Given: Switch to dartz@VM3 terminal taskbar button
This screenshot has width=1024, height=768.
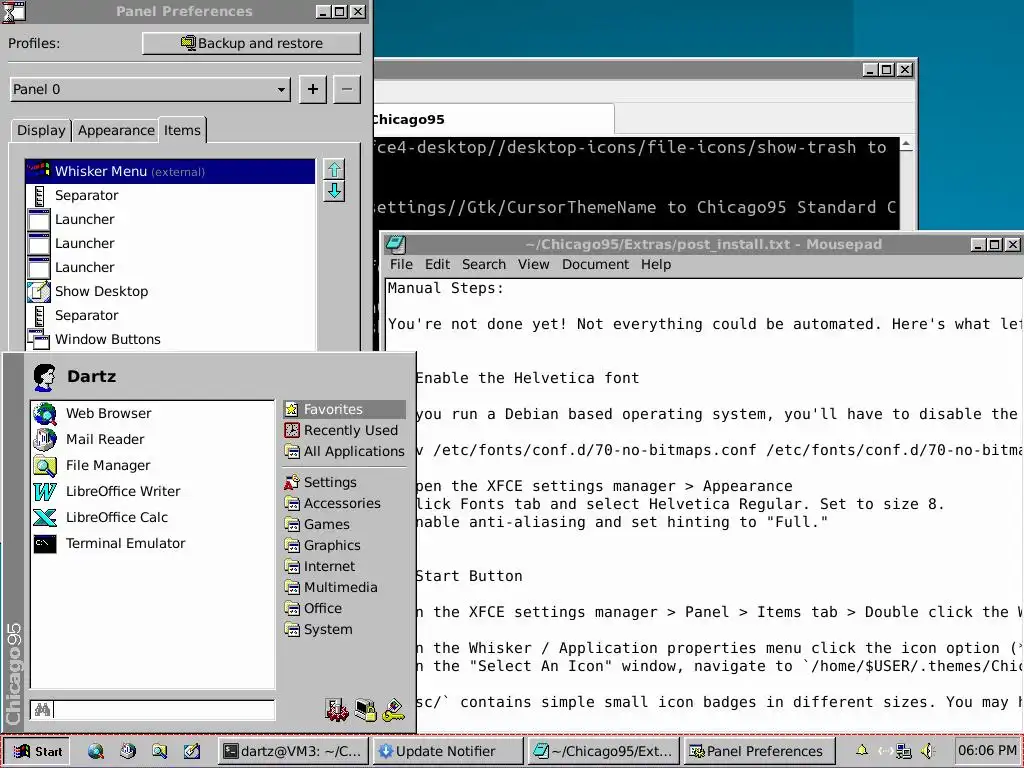Looking at the screenshot, I should pos(293,752).
